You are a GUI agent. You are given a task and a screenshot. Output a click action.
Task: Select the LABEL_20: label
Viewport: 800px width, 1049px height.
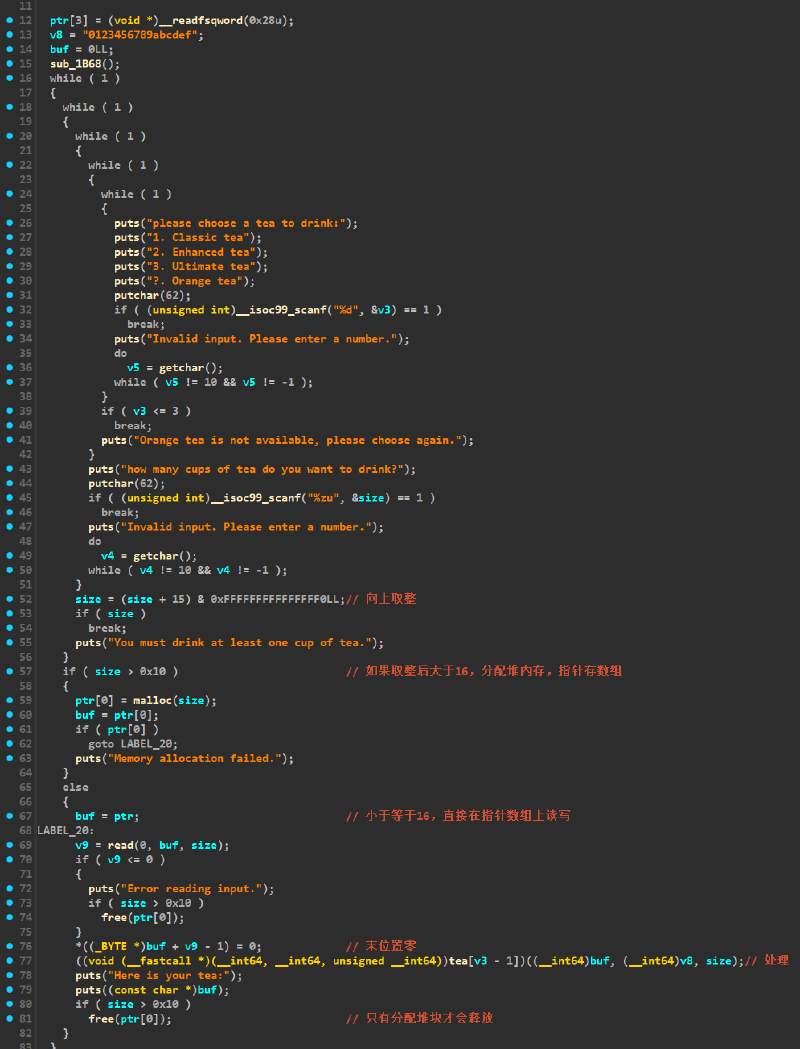point(65,830)
